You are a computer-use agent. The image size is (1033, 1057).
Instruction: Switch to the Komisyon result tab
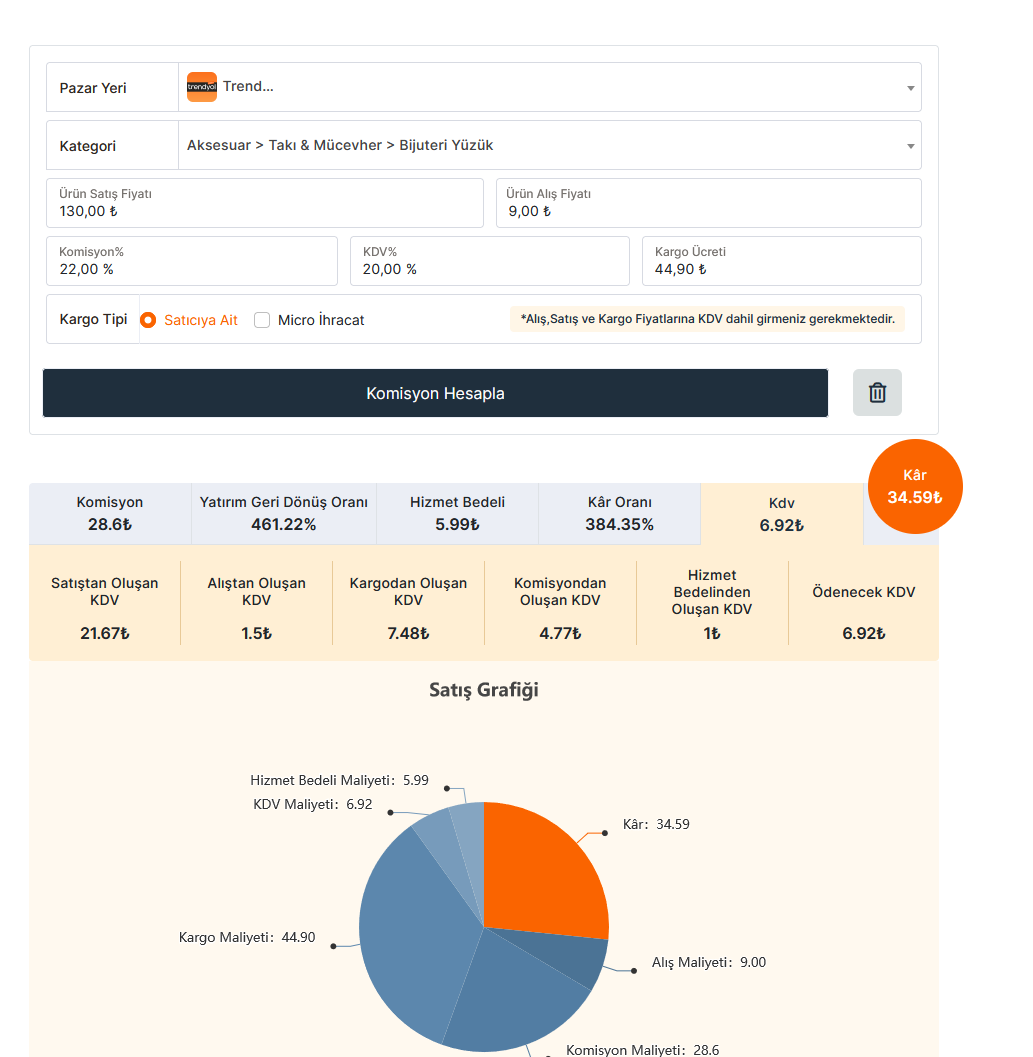[x=110, y=514]
